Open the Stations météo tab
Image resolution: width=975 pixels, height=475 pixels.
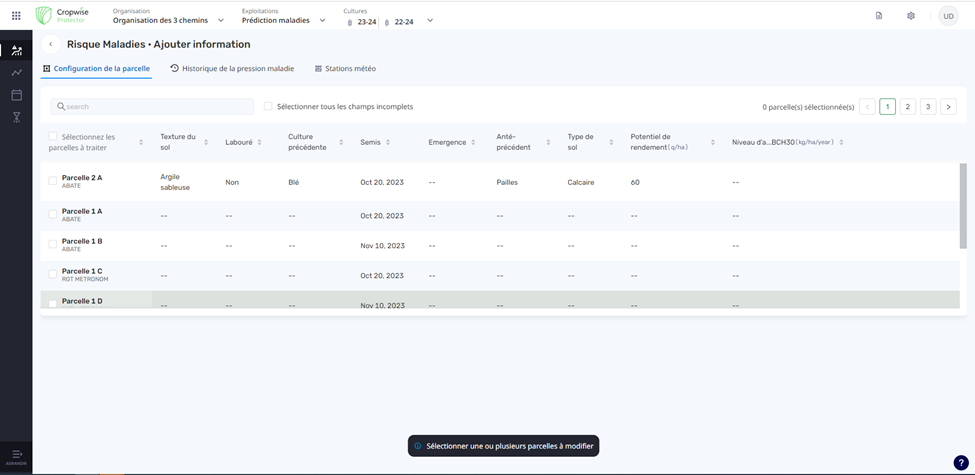point(345,69)
